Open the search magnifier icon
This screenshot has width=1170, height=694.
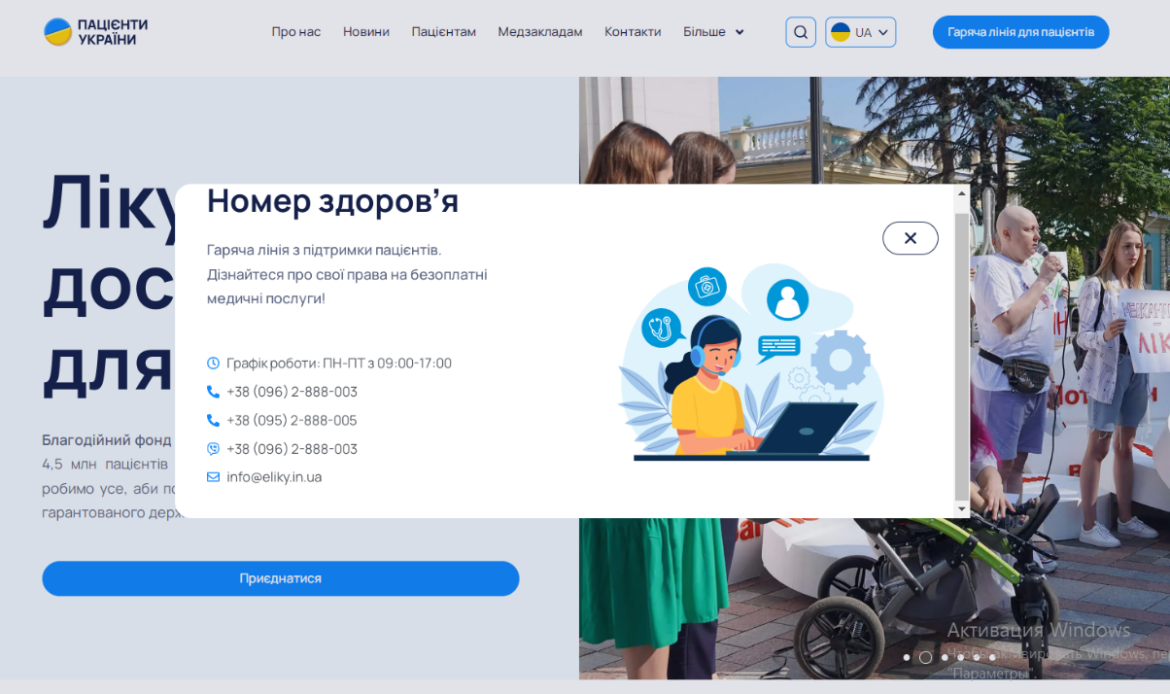click(801, 32)
